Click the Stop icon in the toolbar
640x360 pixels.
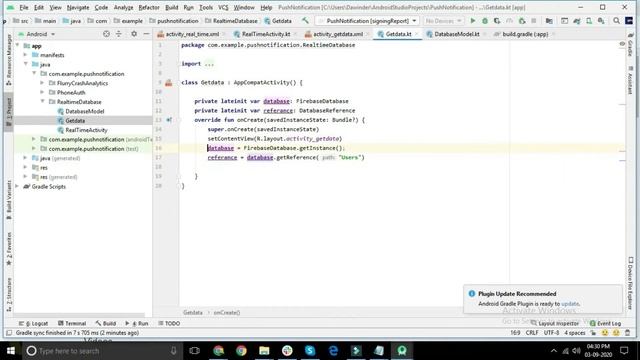(x=533, y=20)
